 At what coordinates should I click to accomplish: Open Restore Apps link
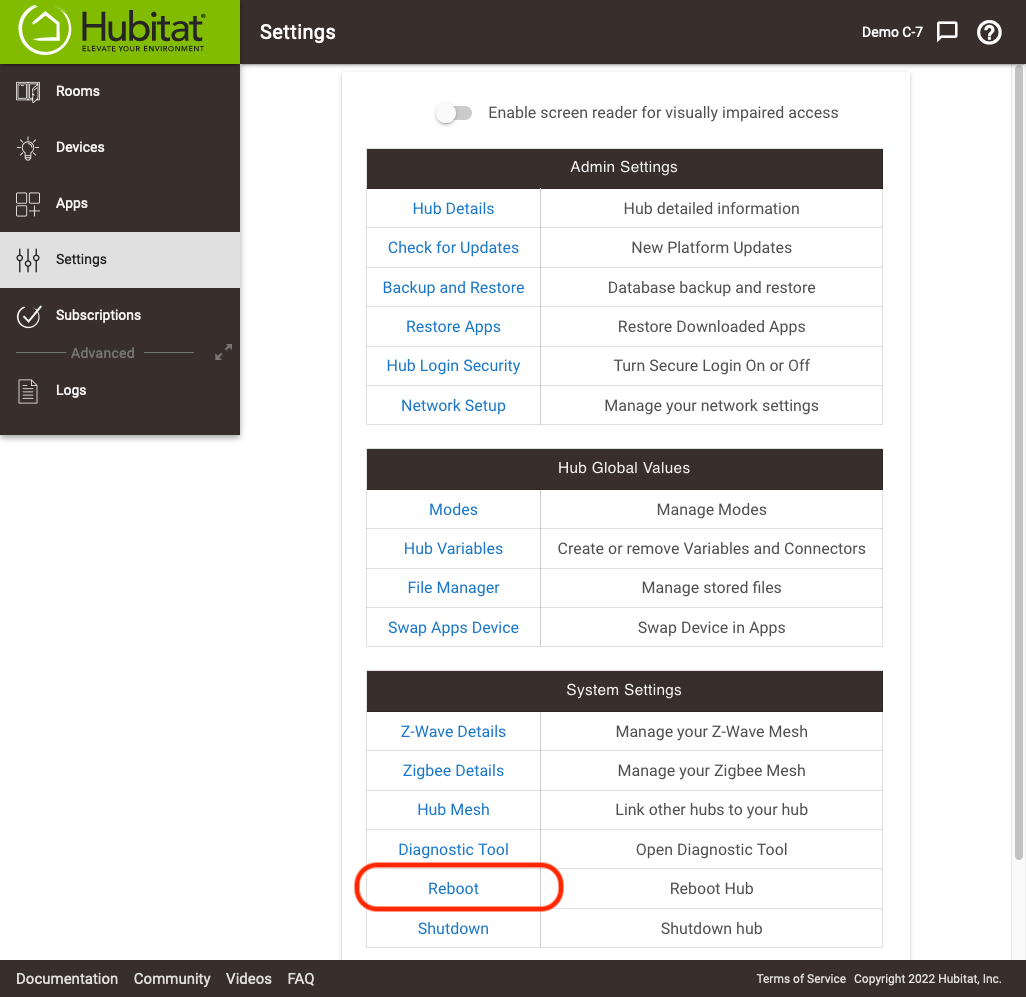pyautogui.click(x=453, y=326)
